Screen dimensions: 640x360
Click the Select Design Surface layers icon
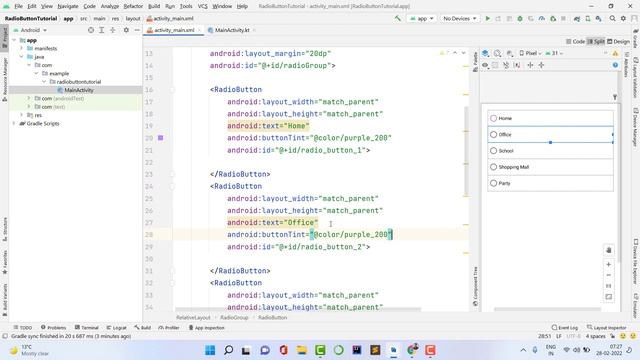click(485, 53)
